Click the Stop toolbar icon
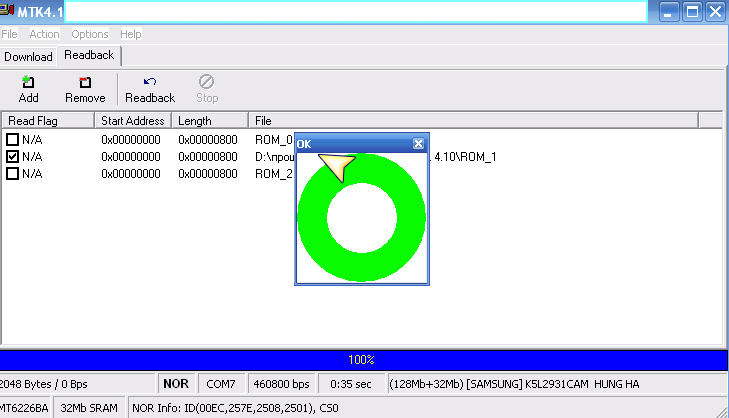Viewport: 729px width, 418px height. tap(207, 88)
